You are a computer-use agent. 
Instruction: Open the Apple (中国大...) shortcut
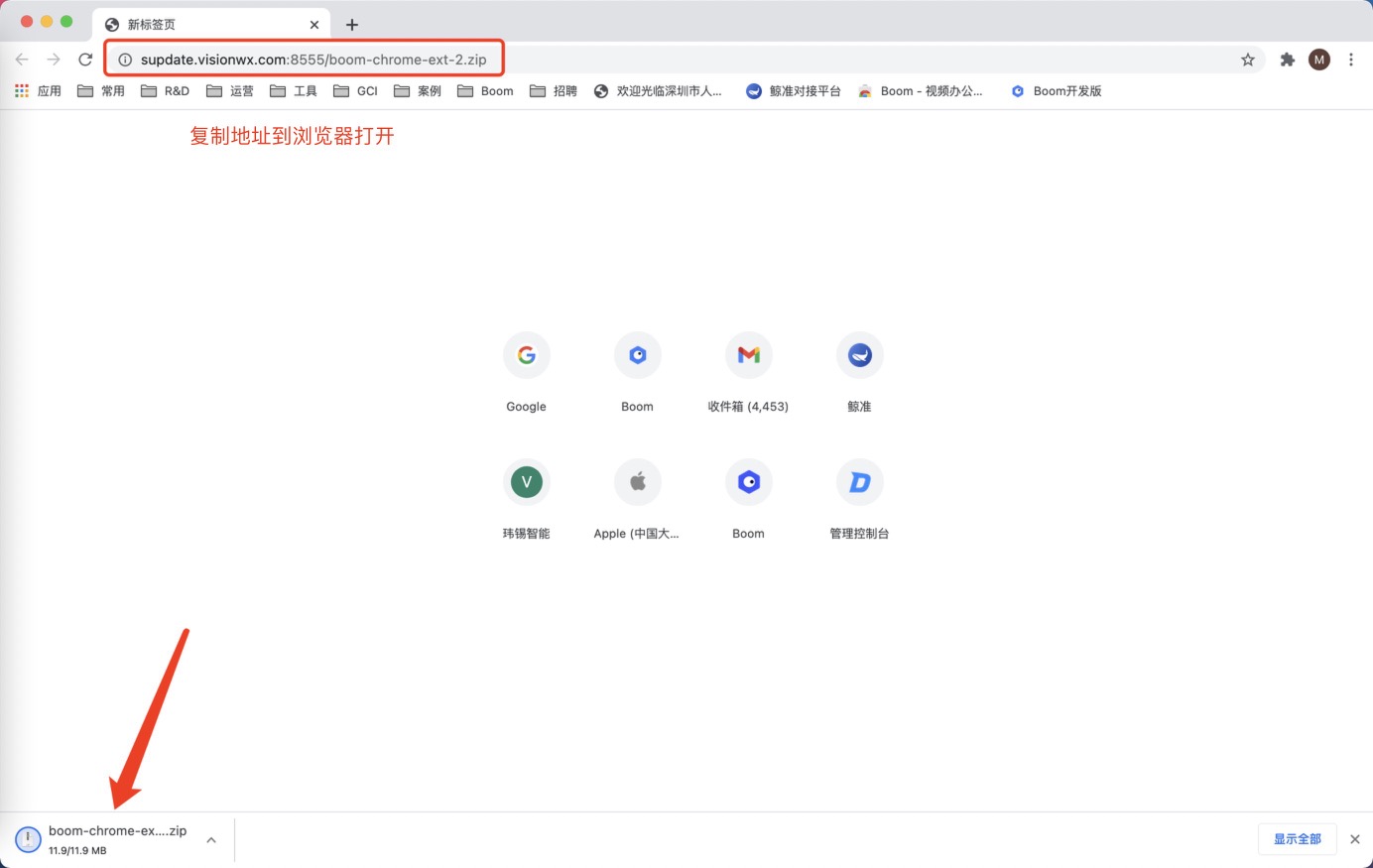point(637,482)
